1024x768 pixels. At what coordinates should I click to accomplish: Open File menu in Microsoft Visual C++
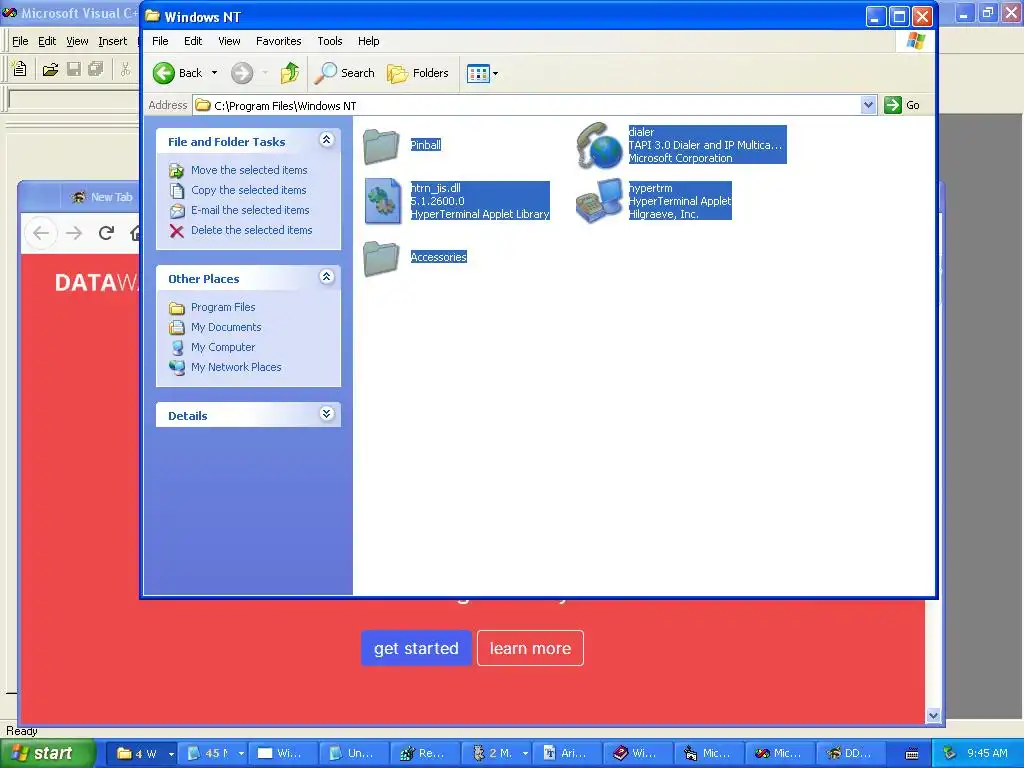coord(20,41)
